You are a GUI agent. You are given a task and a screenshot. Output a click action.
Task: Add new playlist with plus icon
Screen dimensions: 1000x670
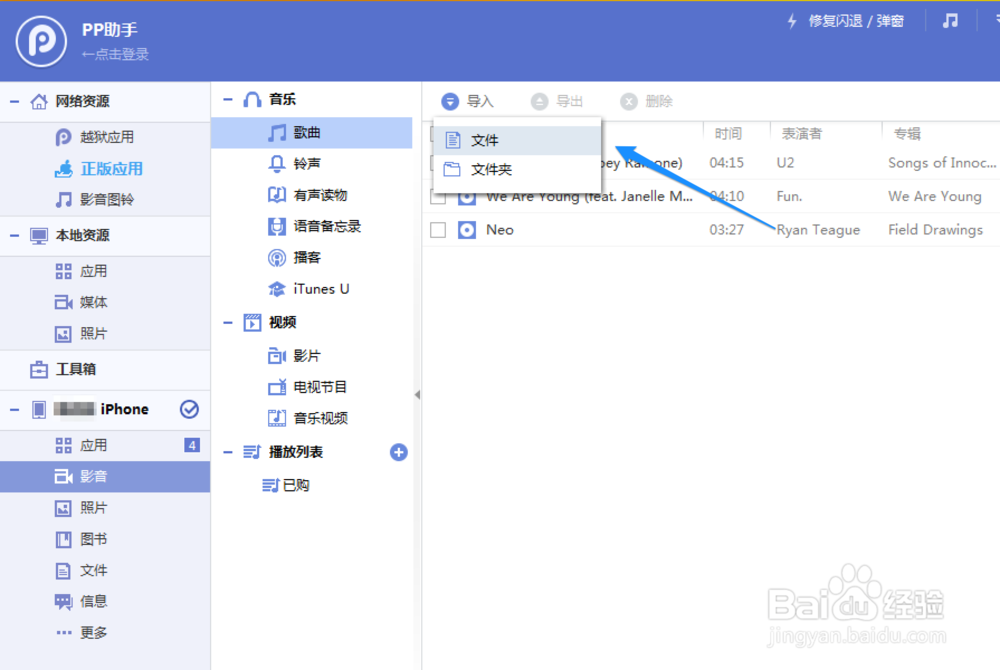click(399, 452)
